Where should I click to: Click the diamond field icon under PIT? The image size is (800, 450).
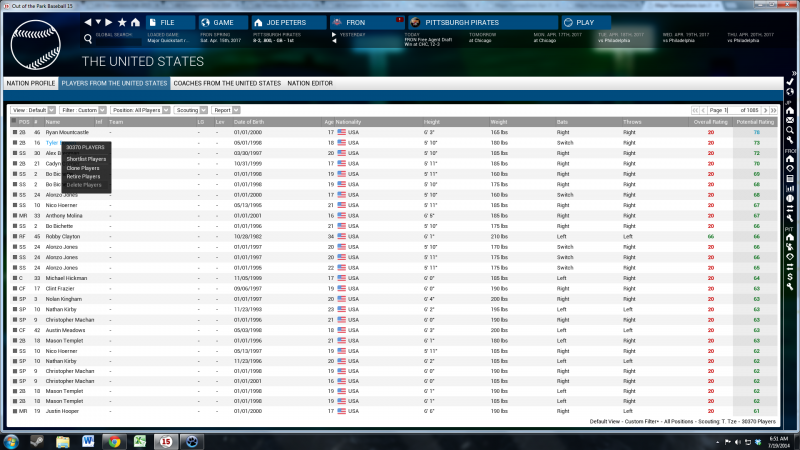click(790, 257)
